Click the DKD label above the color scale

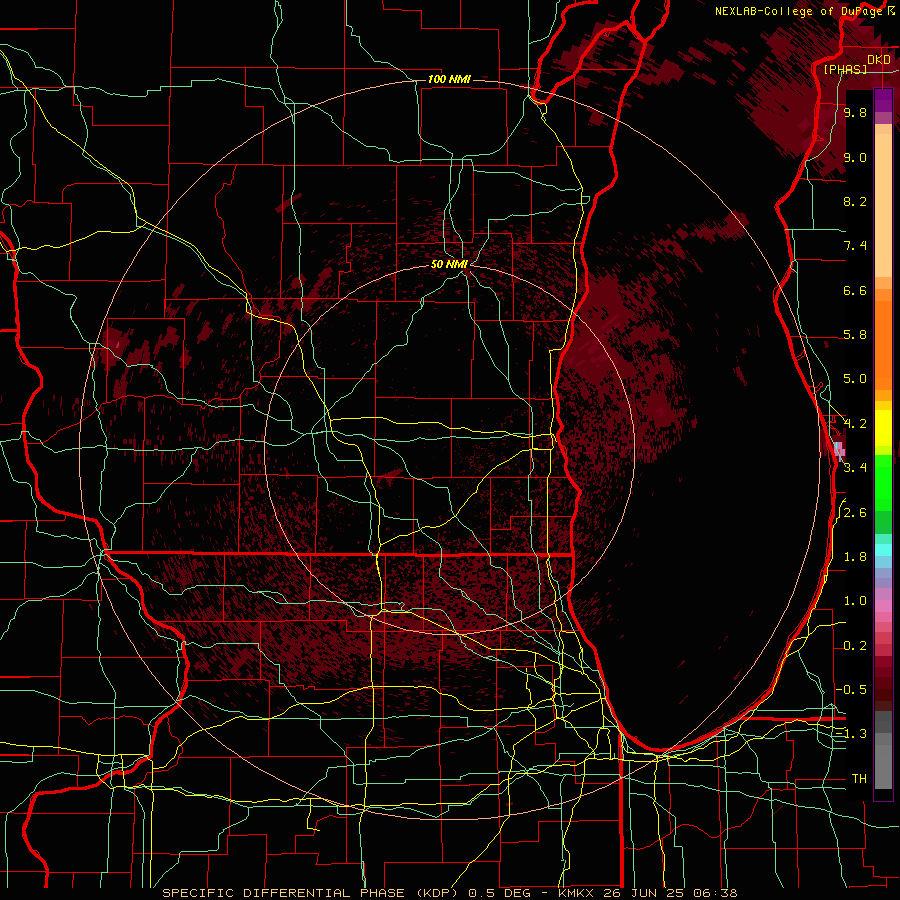[x=878, y=59]
